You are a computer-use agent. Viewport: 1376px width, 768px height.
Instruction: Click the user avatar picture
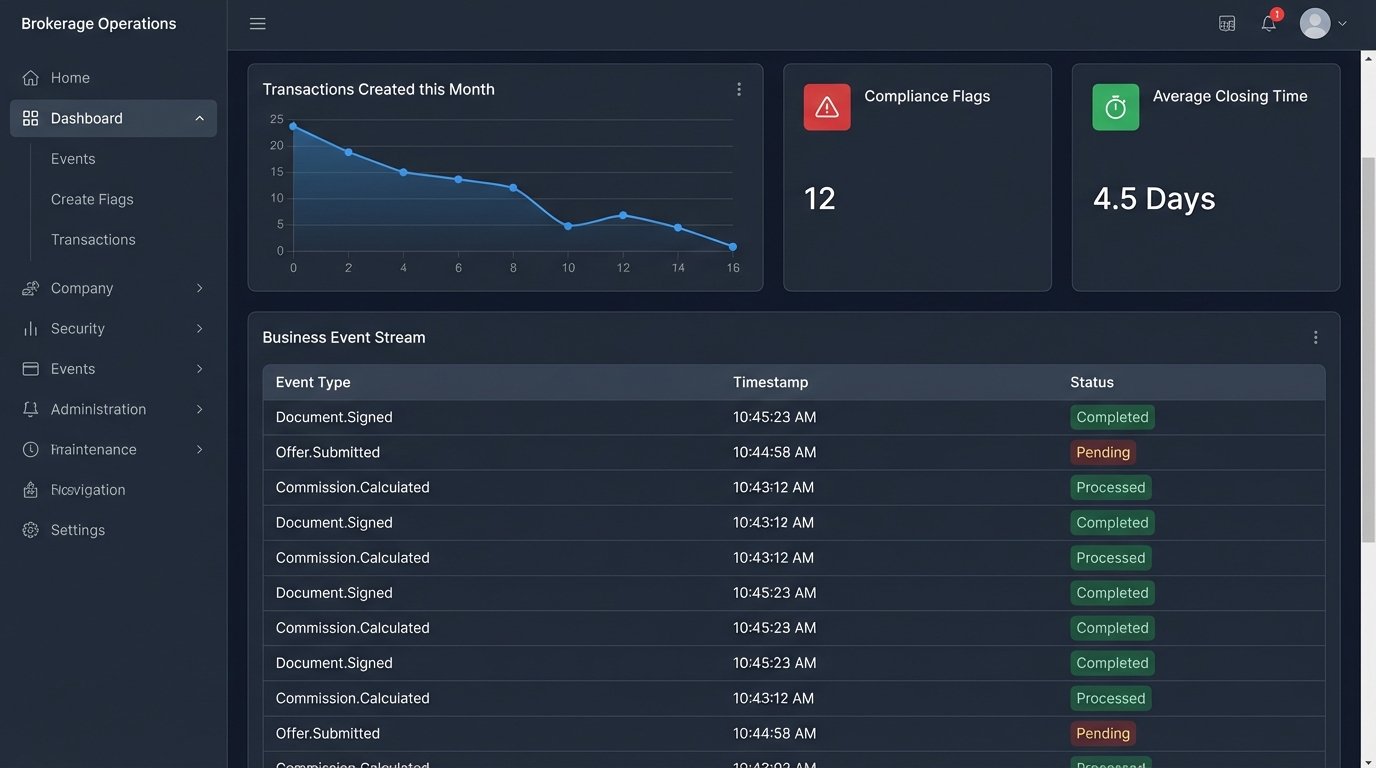pos(1314,23)
